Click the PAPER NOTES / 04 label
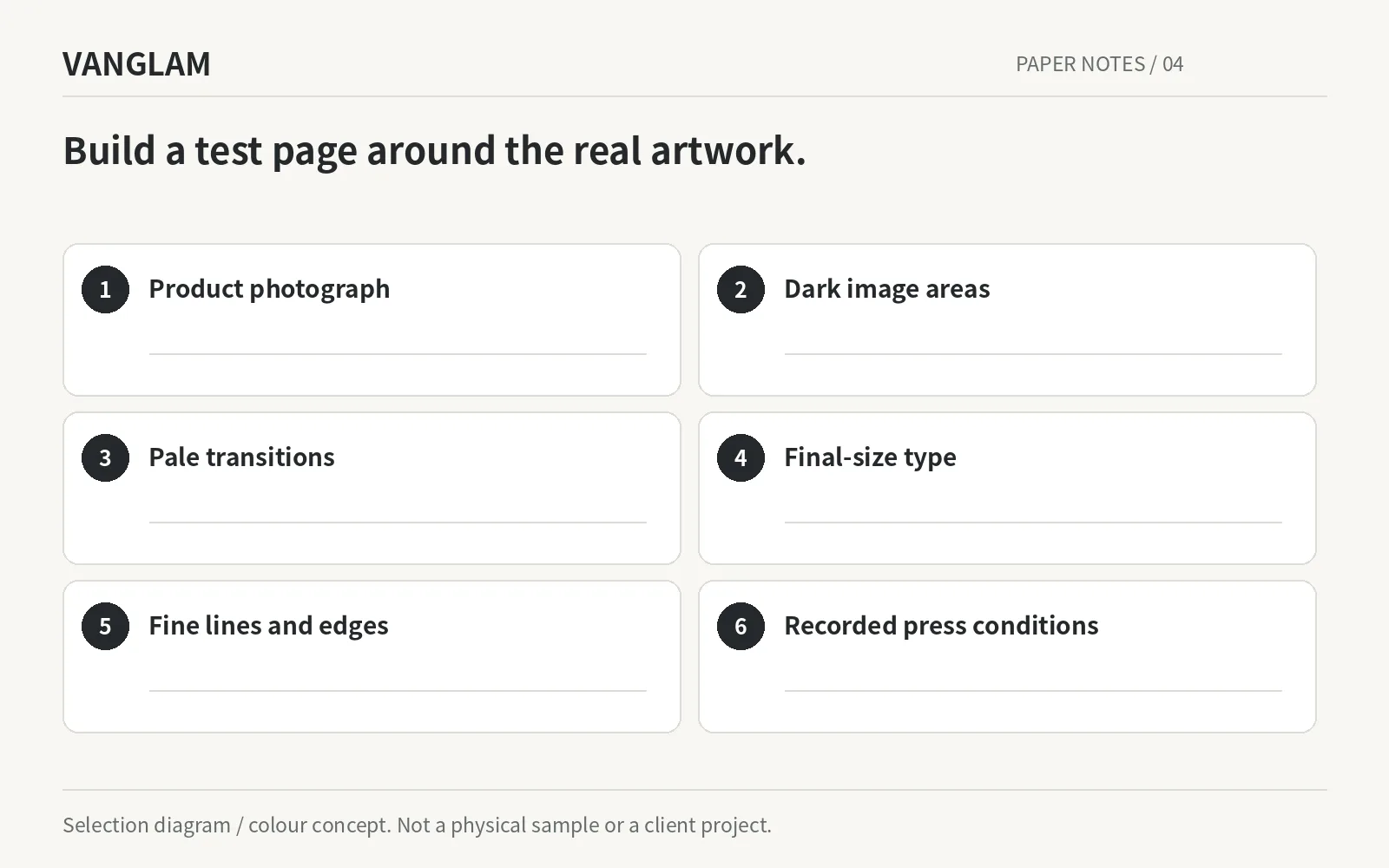The image size is (1389, 868). tap(1099, 64)
